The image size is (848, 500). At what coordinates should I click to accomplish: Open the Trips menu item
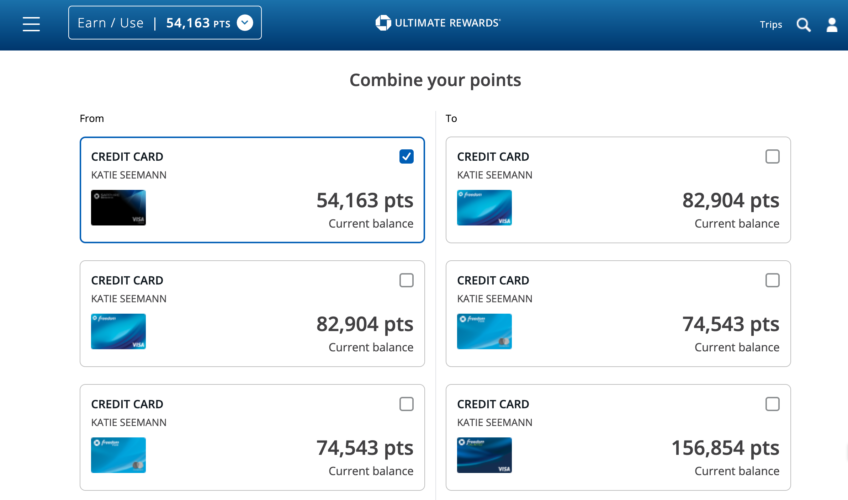click(770, 25)
